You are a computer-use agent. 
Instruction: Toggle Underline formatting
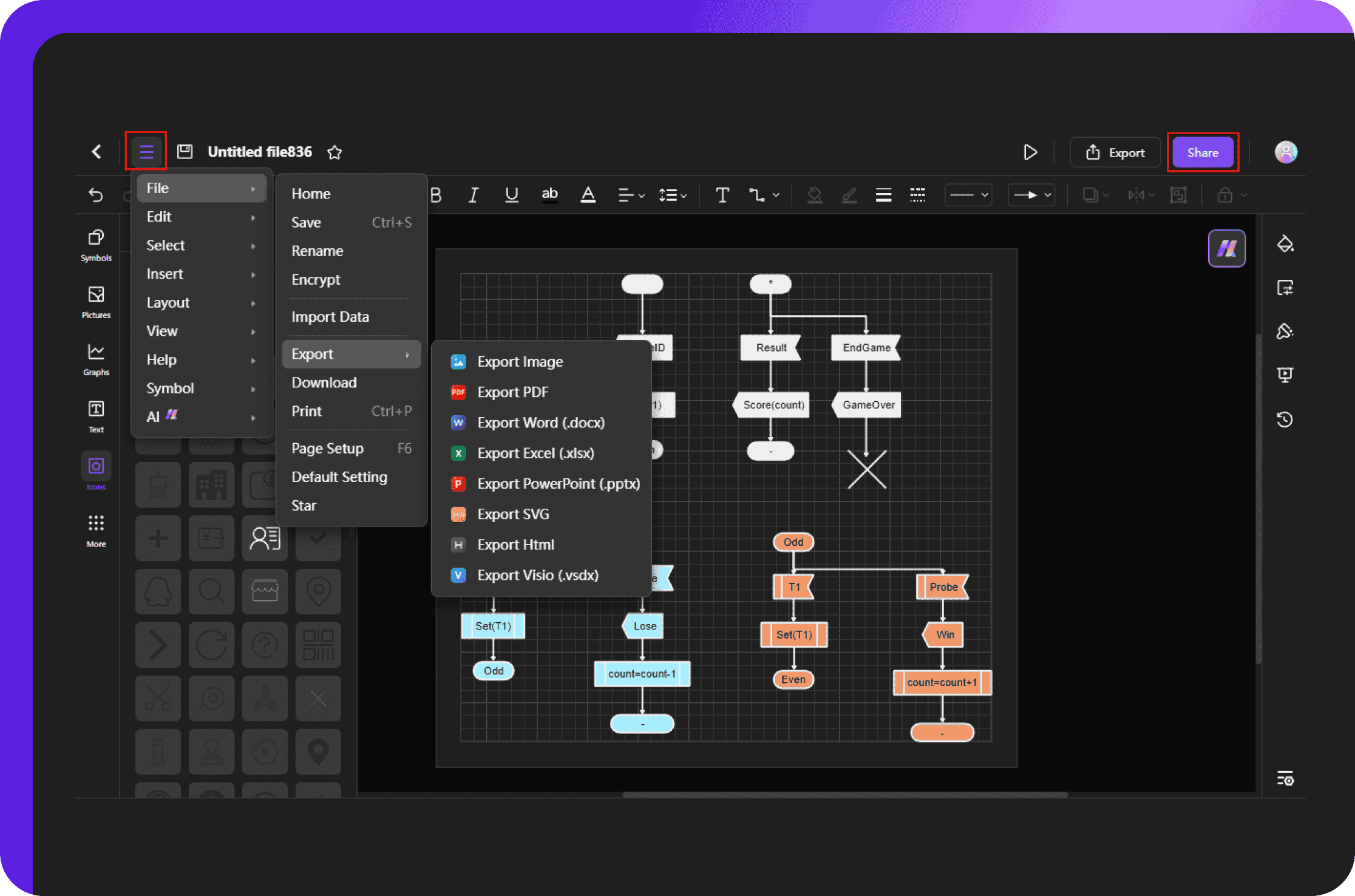tap(512, 195)
